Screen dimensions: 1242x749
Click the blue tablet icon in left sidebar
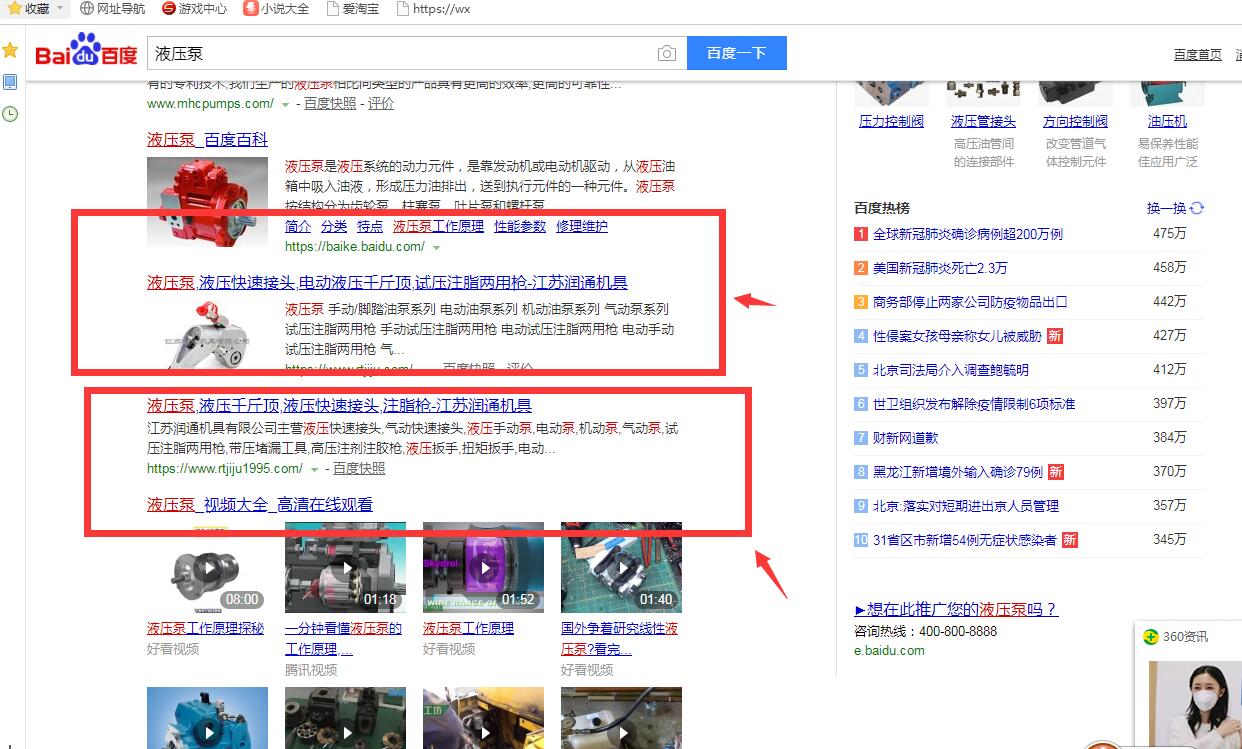(10, 82)
